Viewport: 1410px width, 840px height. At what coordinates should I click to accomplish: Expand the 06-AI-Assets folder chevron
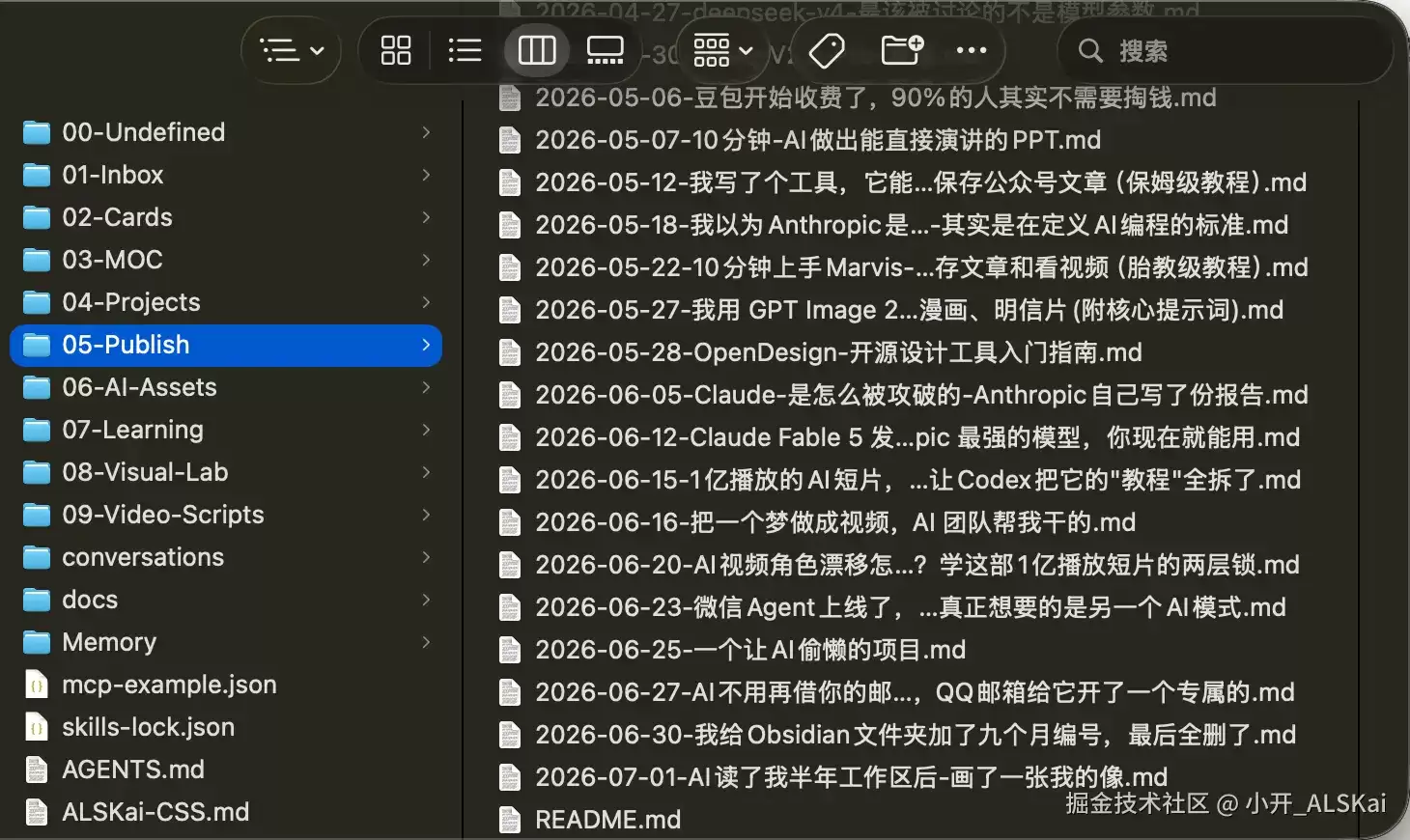click(x=426, y=387)
